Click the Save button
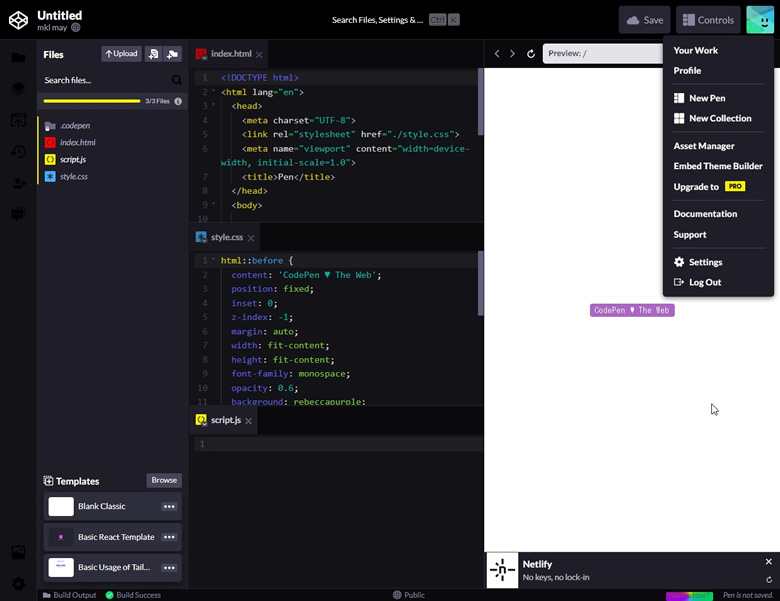Viewport: 780px width, 601px height. coord(644,20)
